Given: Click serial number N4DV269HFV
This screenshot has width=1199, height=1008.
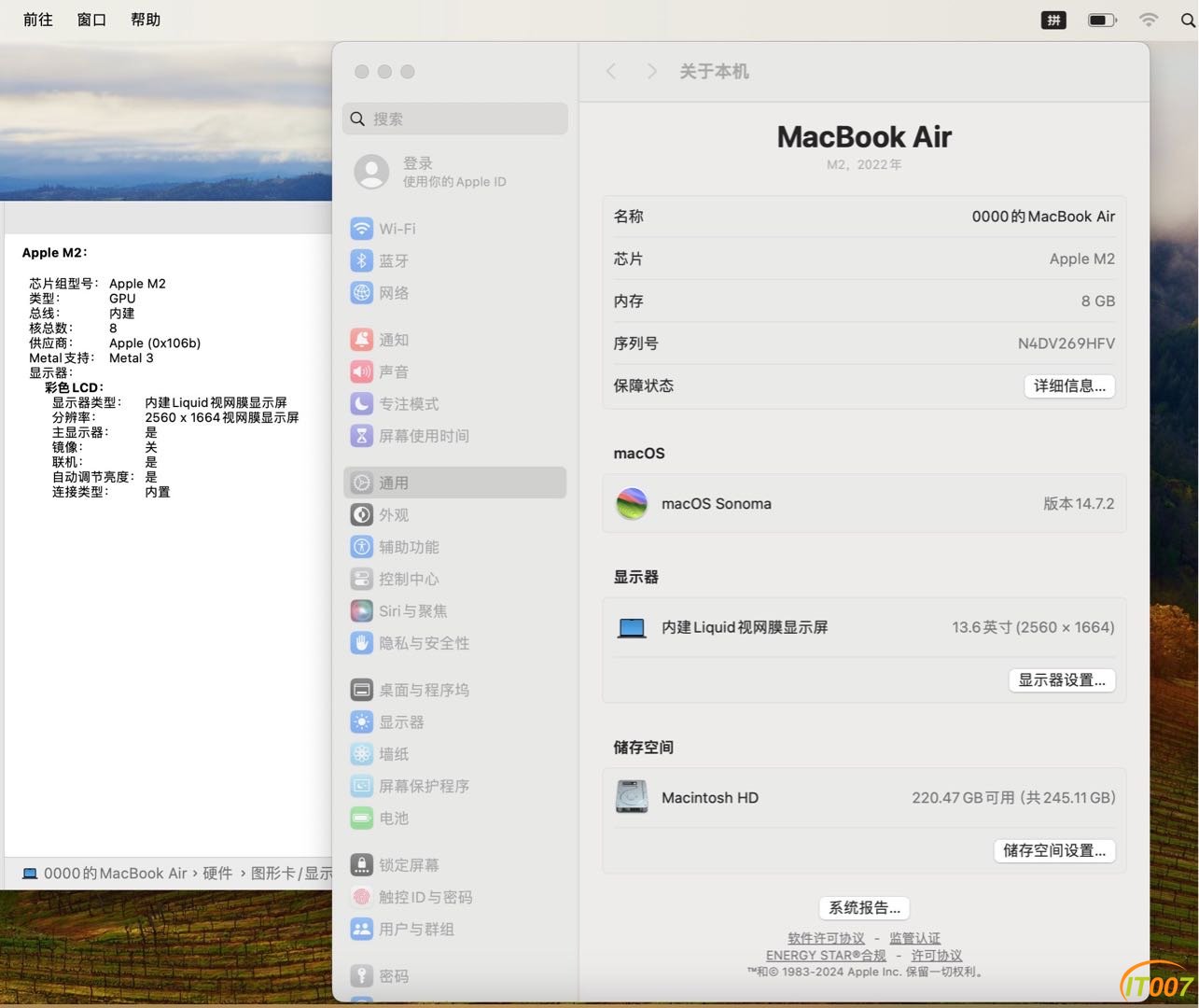Looking at the screenshot, I should (1066, 343).
